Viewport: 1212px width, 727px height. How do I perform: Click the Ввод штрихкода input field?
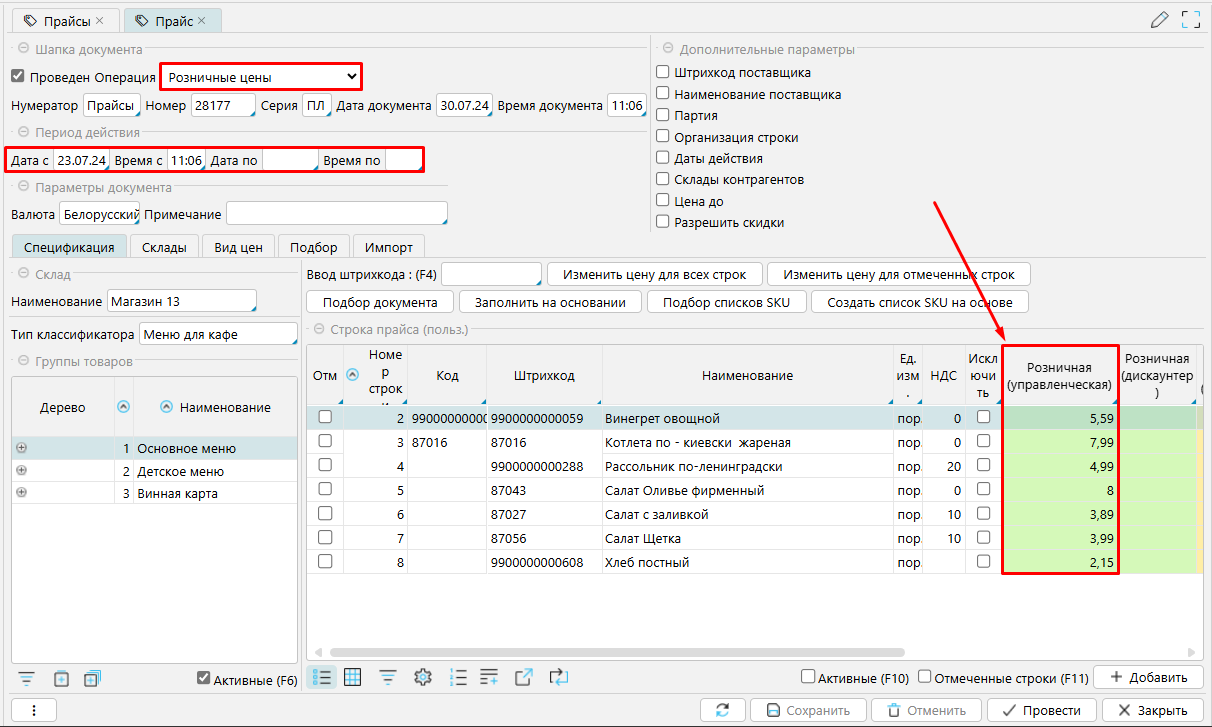pyautogui.click(x=490, y=274)
